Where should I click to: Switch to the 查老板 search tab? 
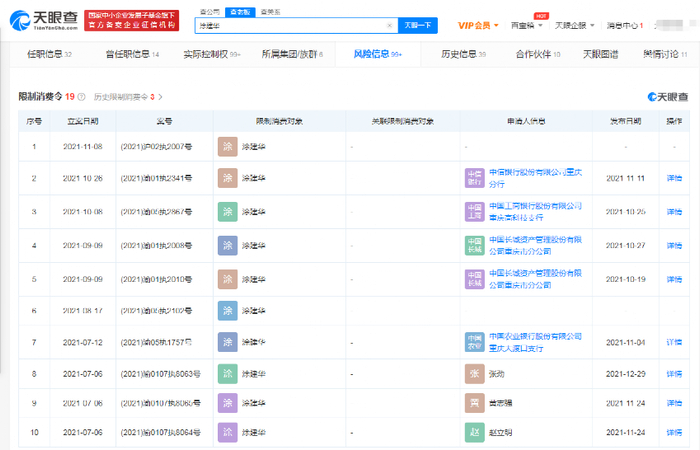[239, 11]
